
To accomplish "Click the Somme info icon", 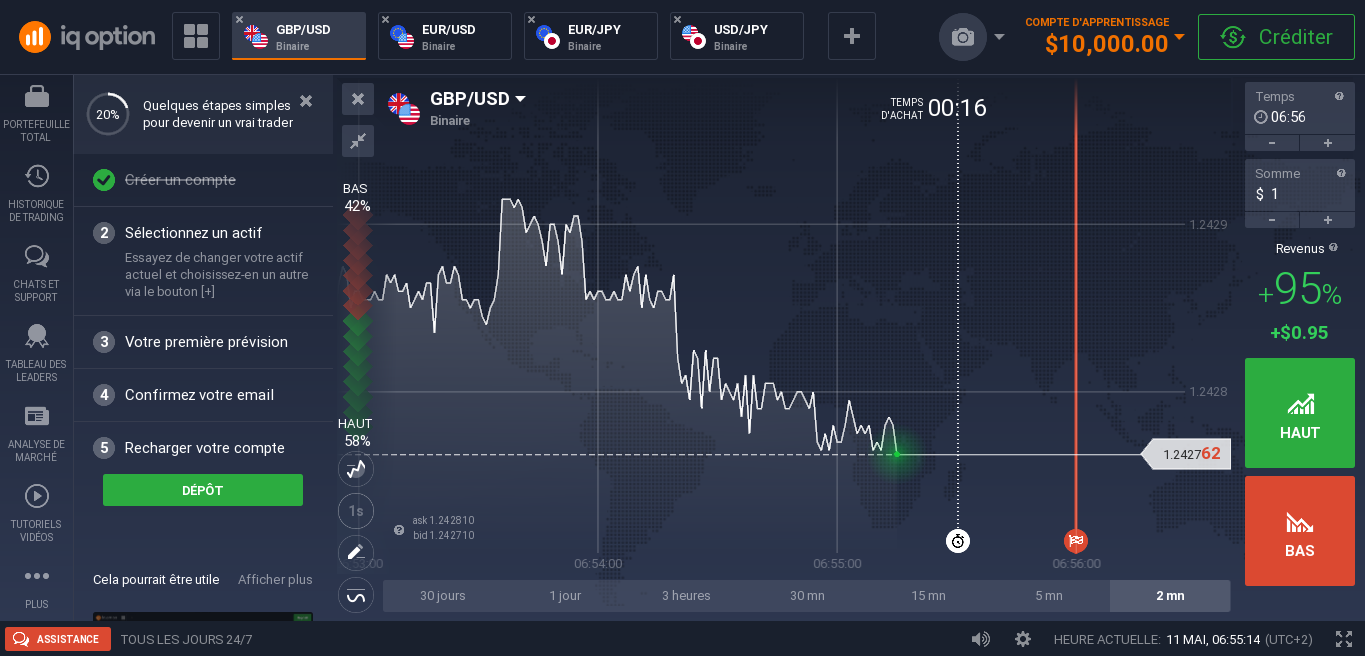I will pyautogui.click(x=1341, y=173).
